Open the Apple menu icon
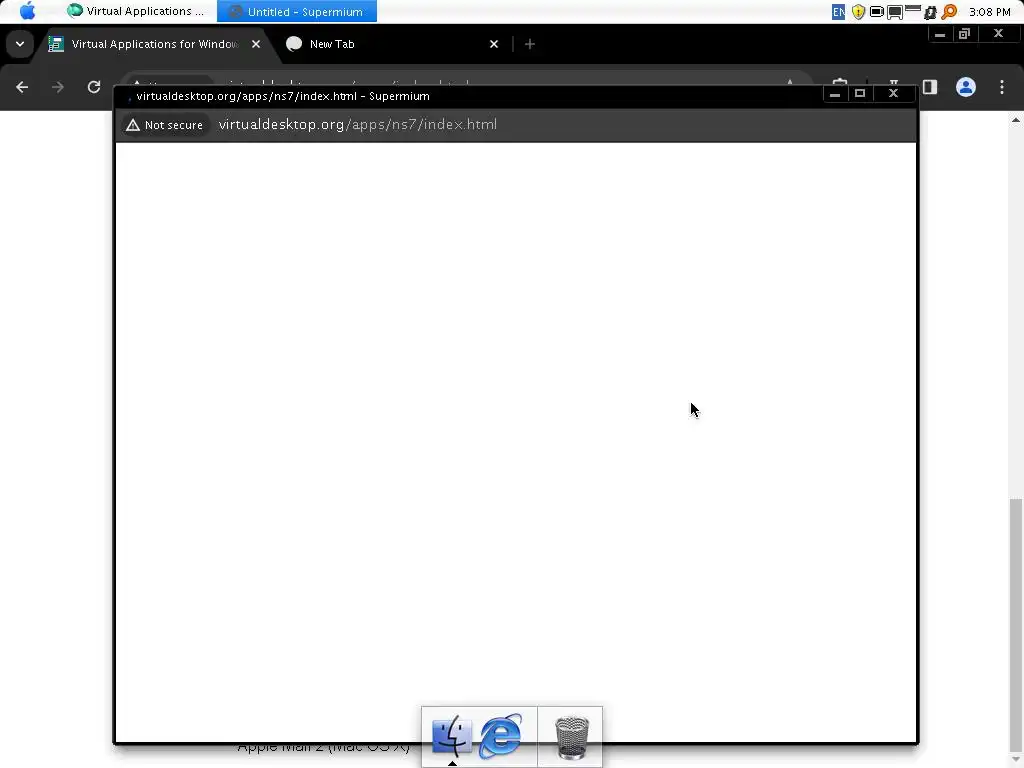 pos(27,11)
